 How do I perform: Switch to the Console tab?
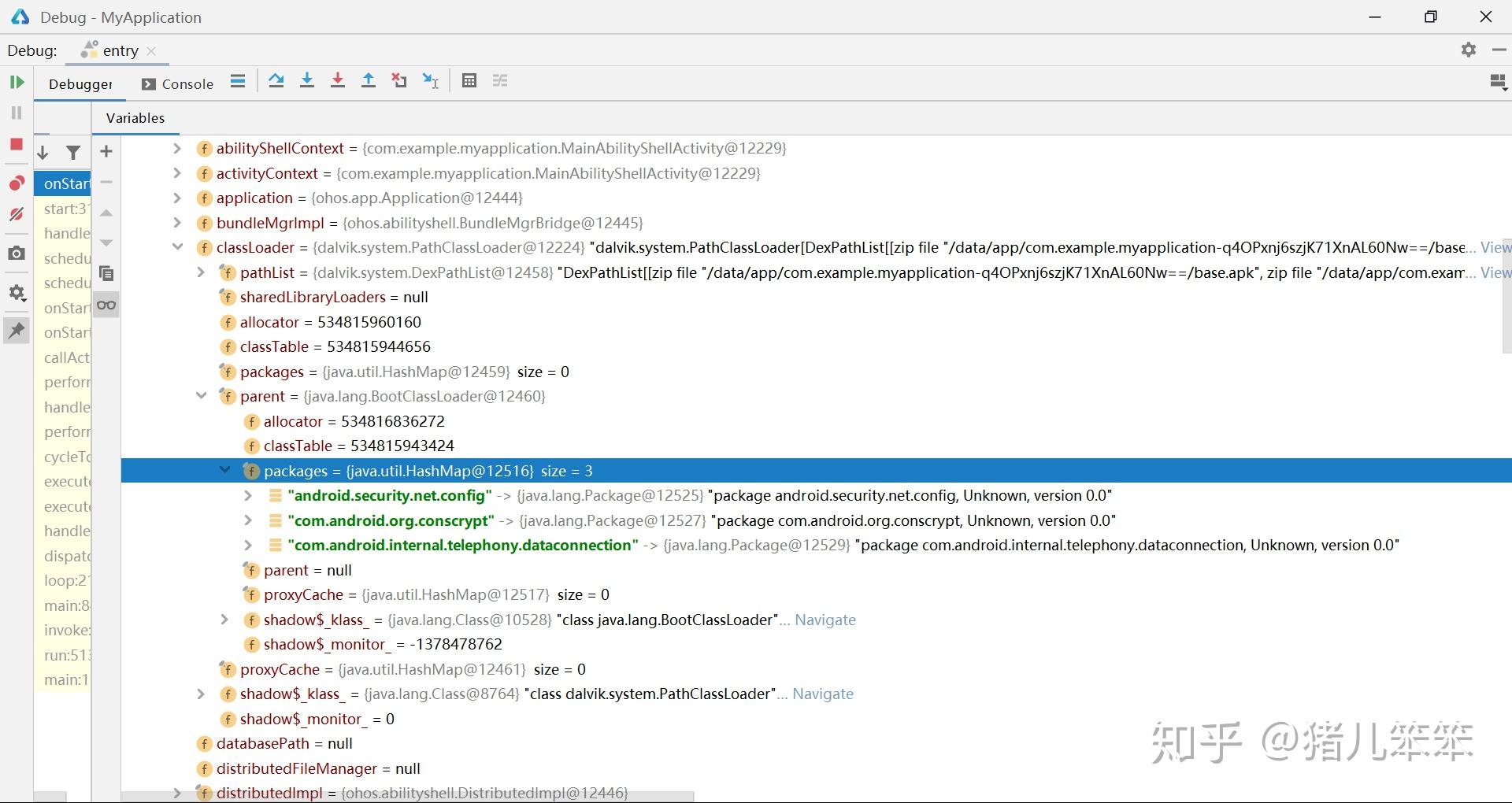(x=178, y=84)
